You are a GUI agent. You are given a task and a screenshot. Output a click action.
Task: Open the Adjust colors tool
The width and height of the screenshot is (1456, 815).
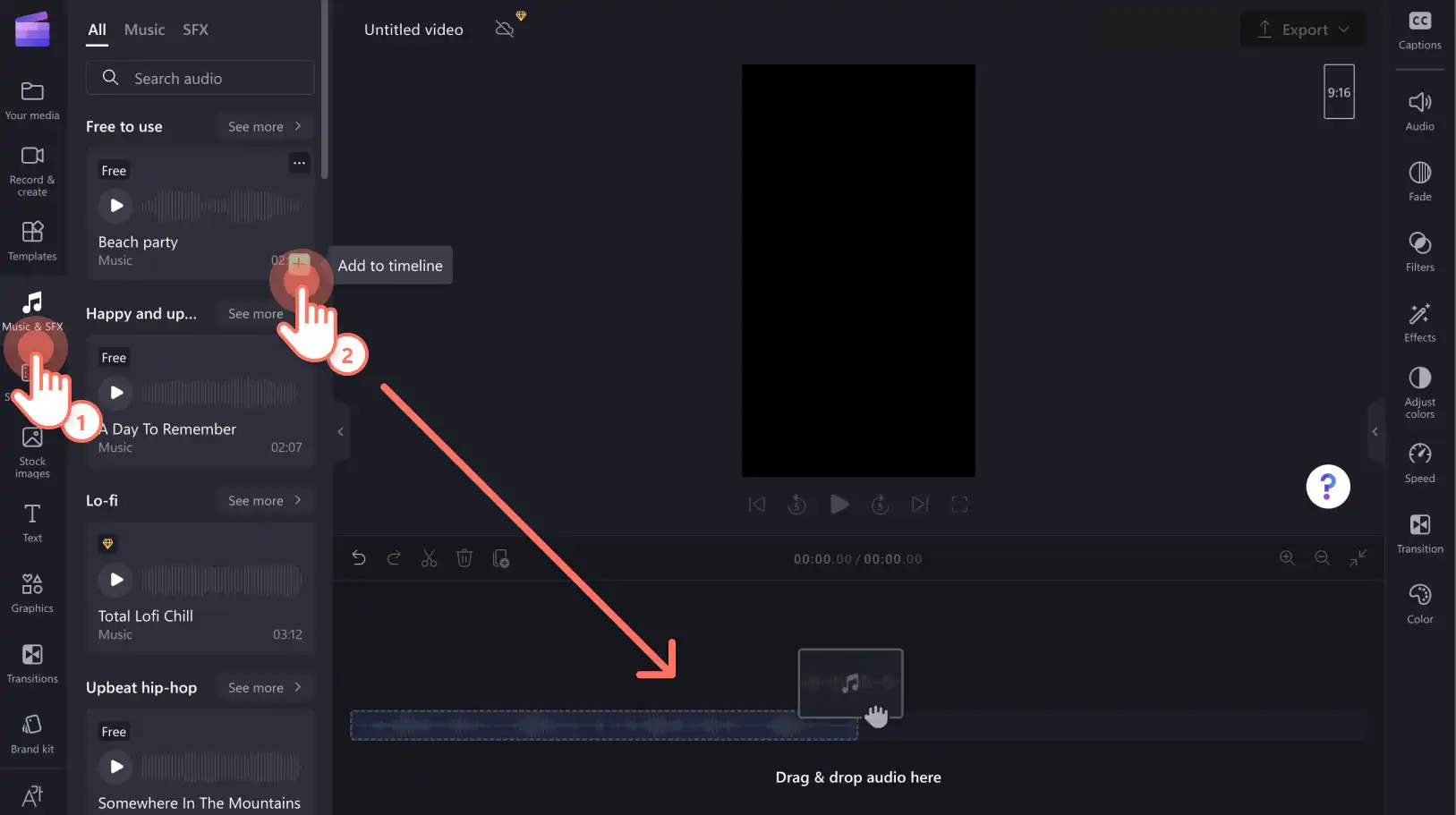coord(1419,392)
